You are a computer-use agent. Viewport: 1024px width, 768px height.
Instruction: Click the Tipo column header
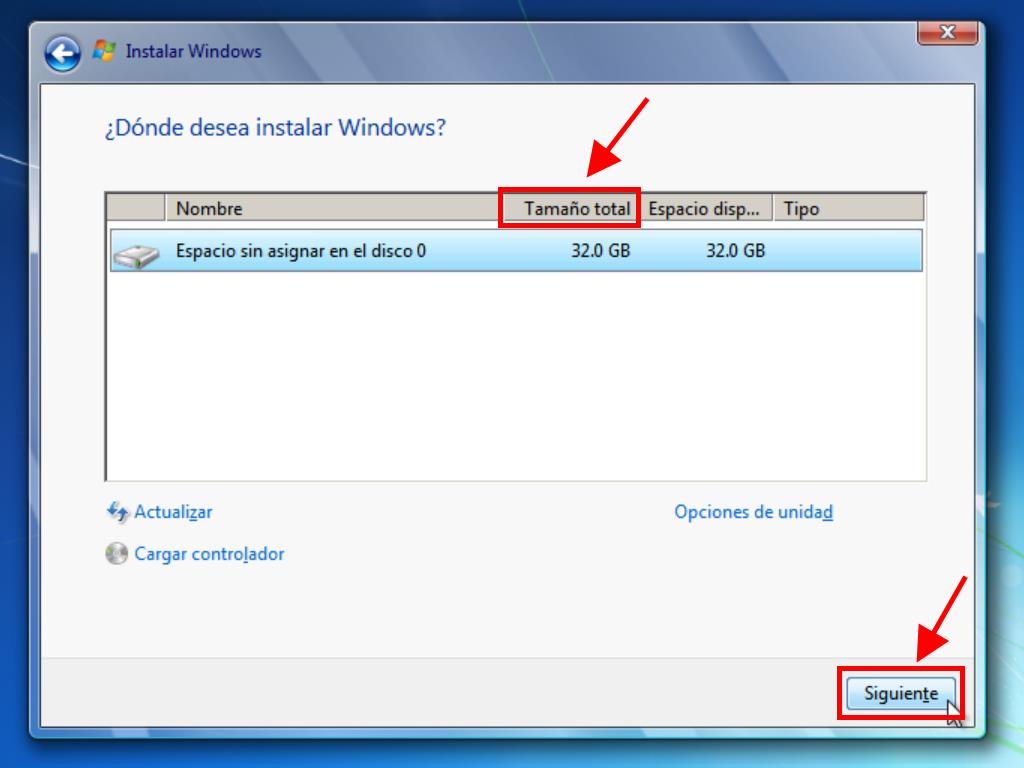[x=847, y=209]
